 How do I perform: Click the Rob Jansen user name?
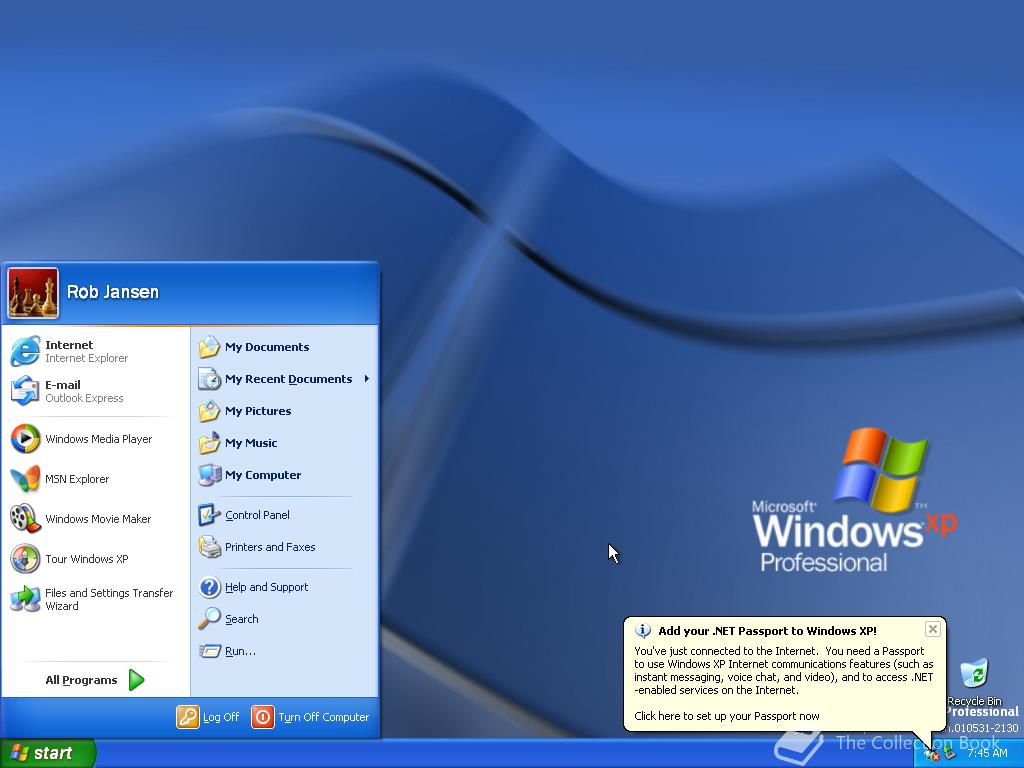pyautogui.click(x=113, y=292)
